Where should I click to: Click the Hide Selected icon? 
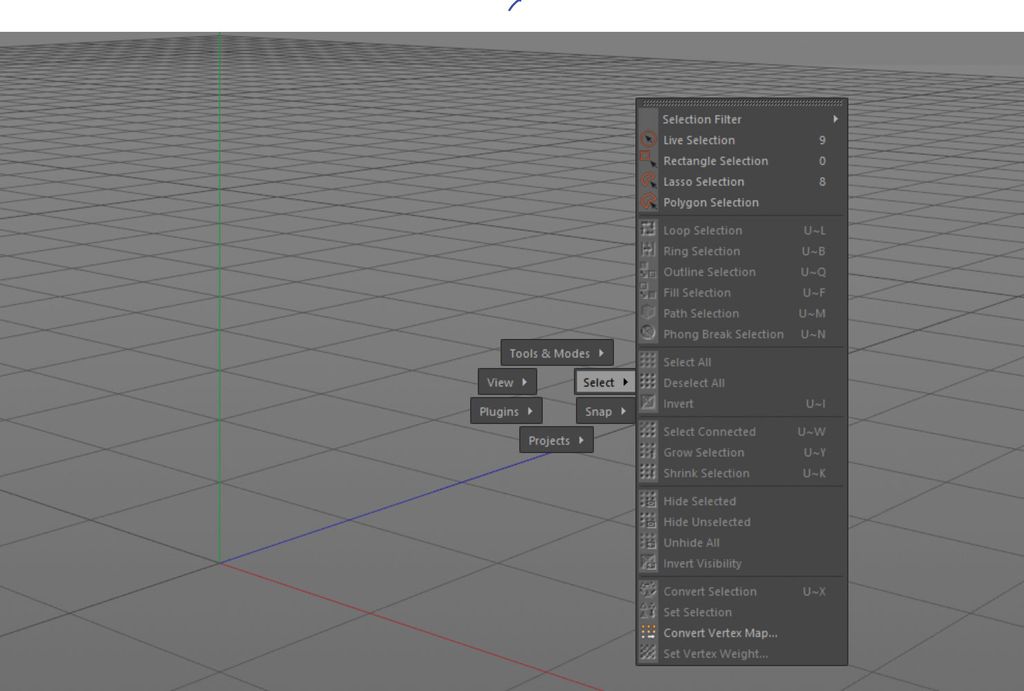click(648, 501)
